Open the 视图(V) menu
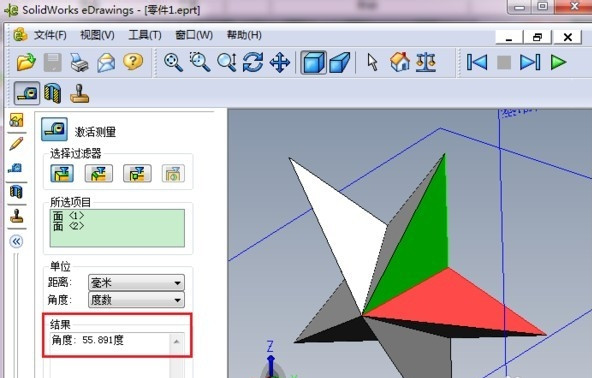 coord(97,35)
